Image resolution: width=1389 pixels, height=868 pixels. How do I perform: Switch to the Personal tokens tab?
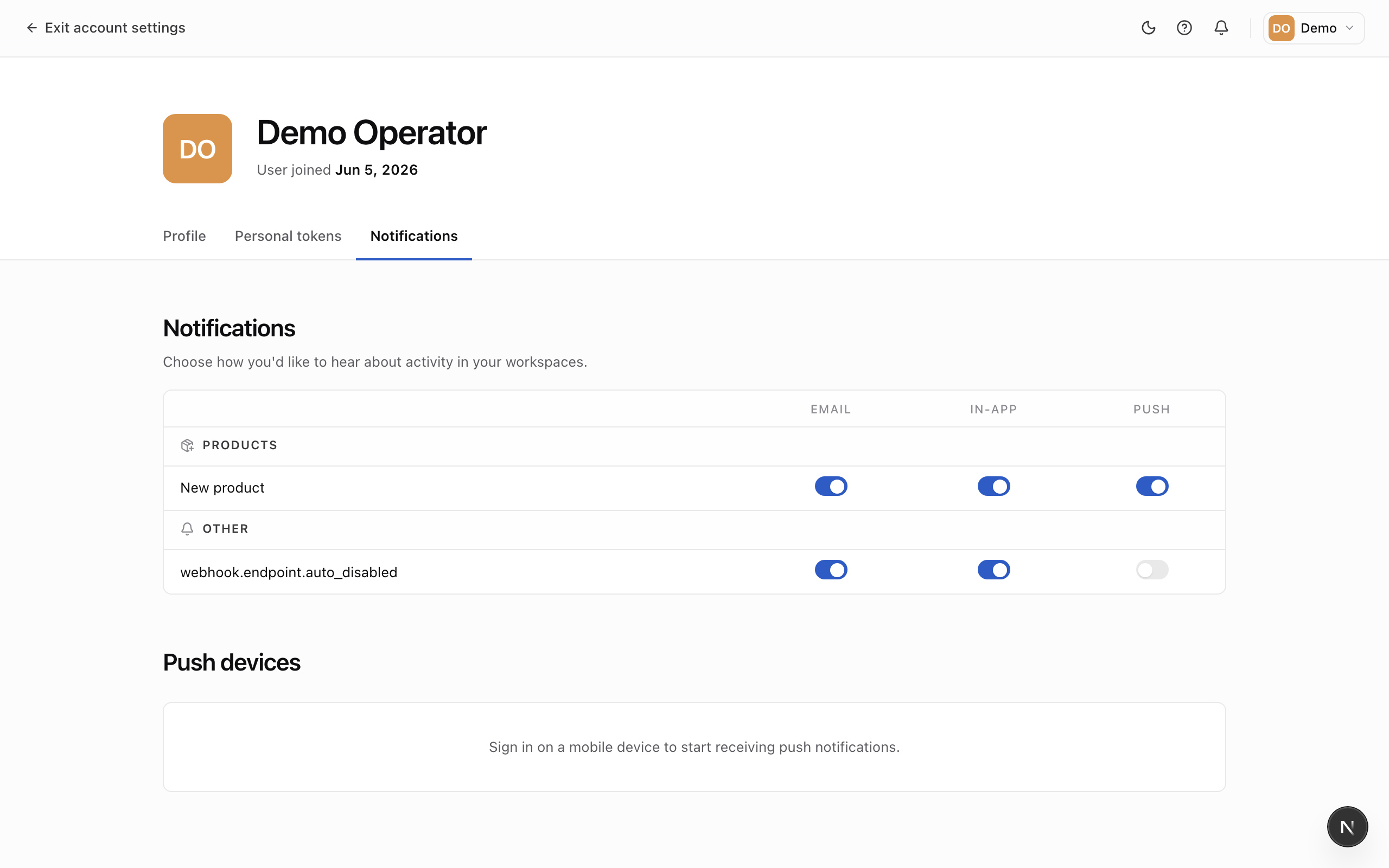tap(288, 236)
